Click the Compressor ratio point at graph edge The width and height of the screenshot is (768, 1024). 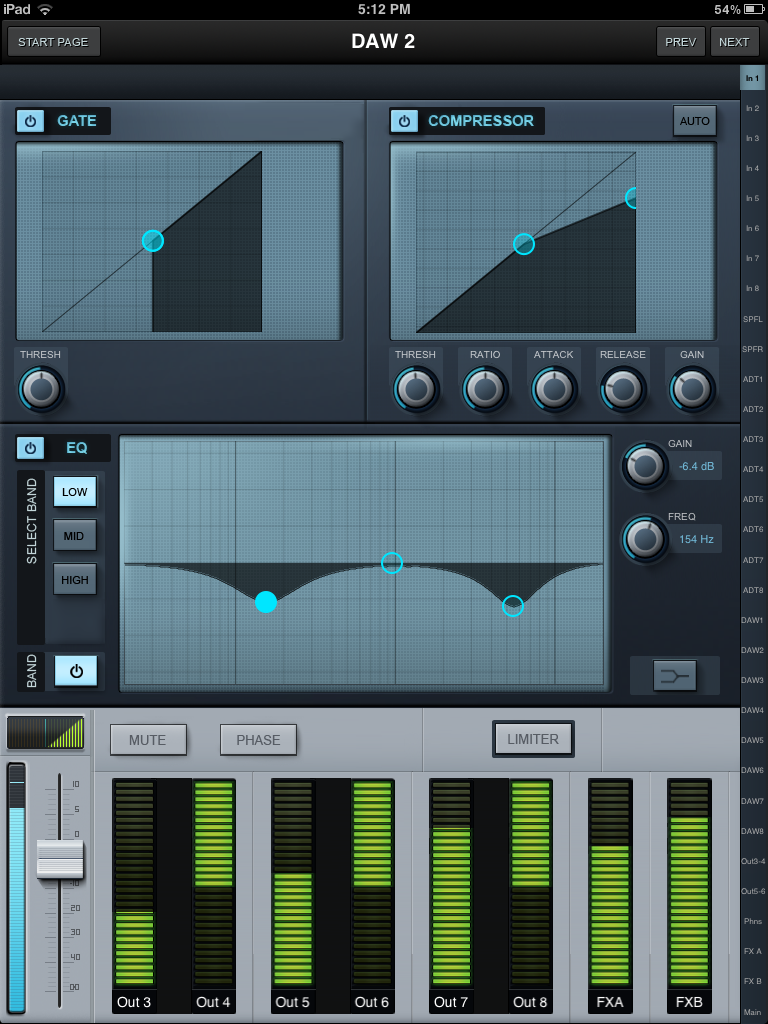(x=632, y=198)
